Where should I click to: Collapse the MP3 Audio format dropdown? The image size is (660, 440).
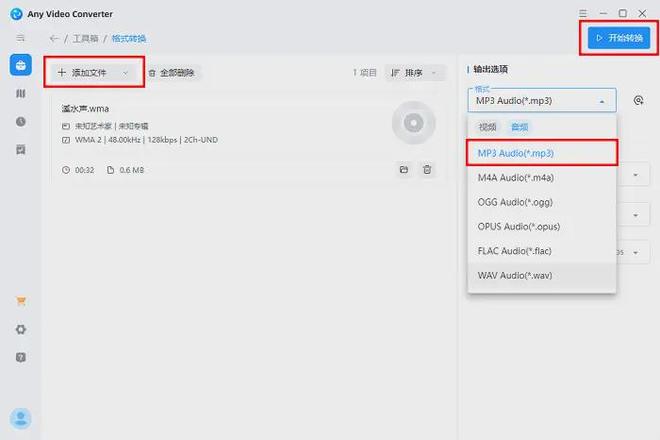(602, 101)
